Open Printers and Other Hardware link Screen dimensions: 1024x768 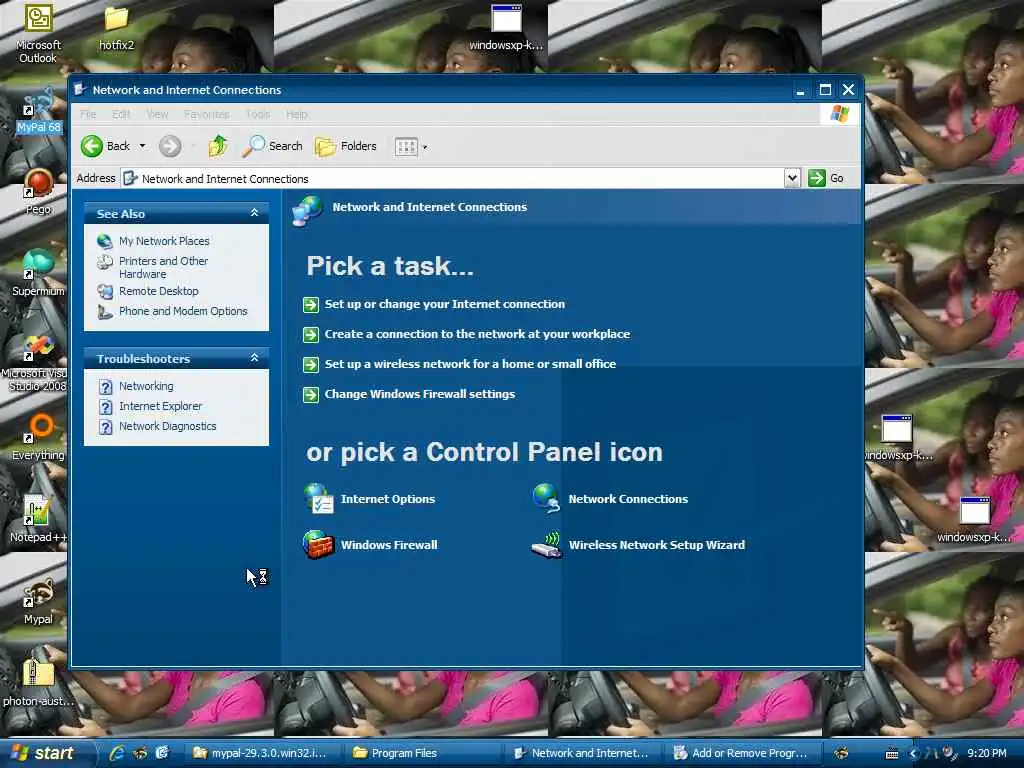click(163, 267)
